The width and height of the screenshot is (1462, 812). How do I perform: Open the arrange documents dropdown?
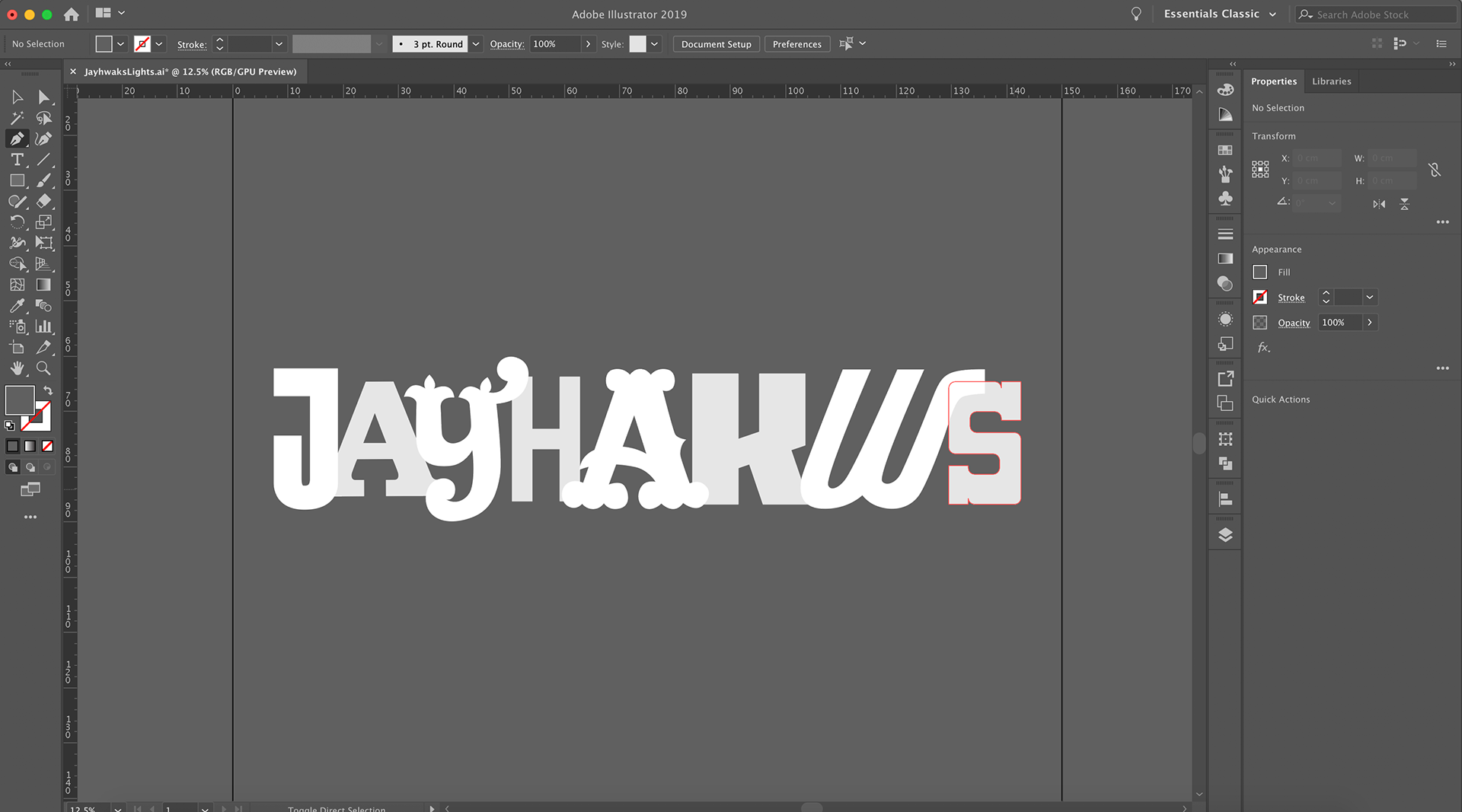tap(110, 13)
